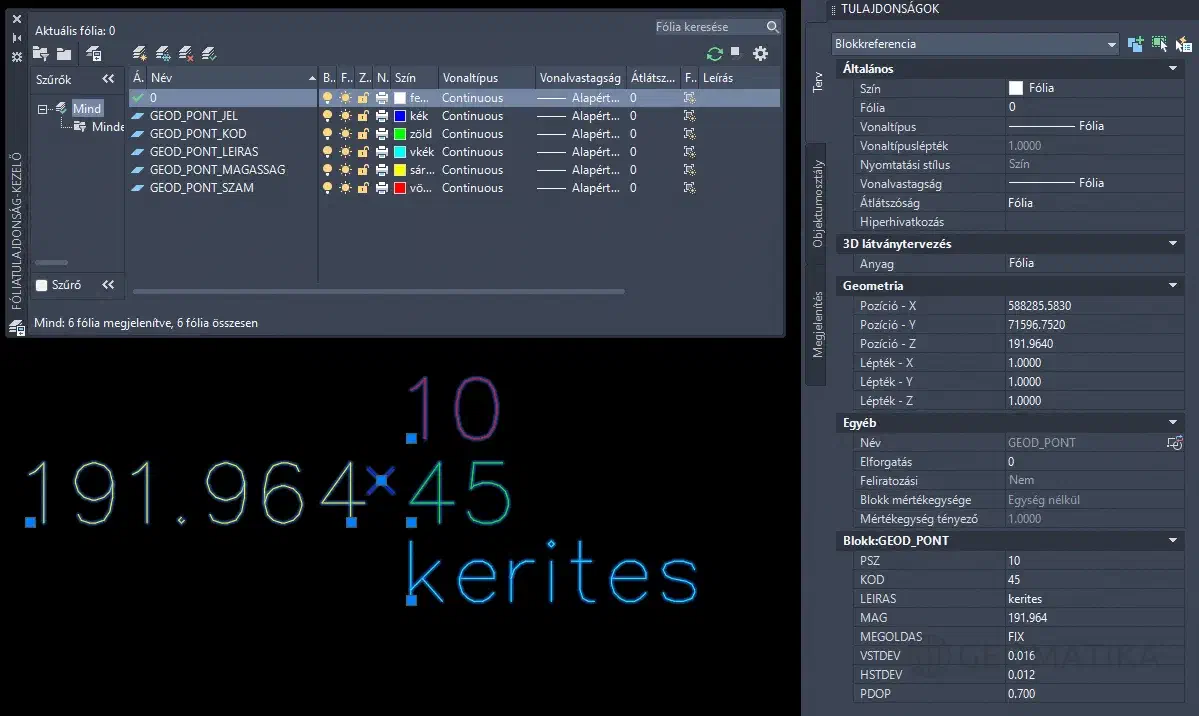Switch to the Megjelenítés side tab
This screenshot has height=716, width=1199.
click(817, 324)
